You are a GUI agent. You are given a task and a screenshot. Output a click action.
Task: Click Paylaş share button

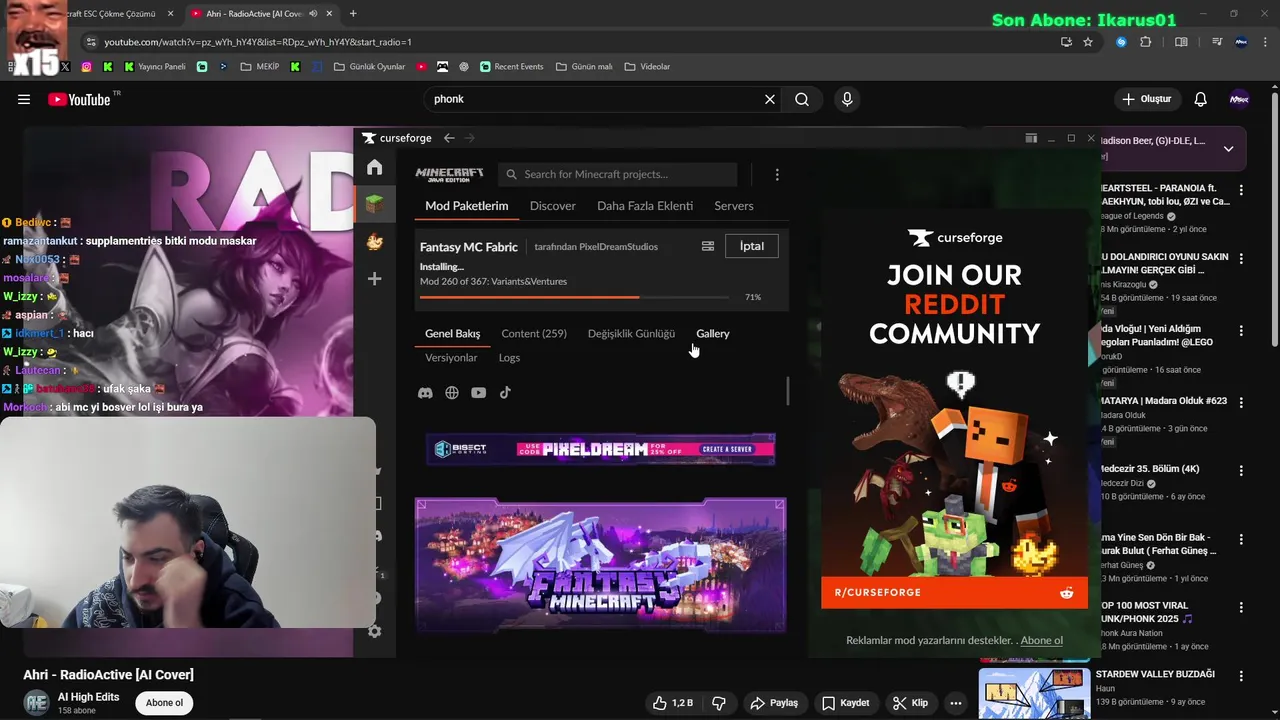(x=774, y=703)
